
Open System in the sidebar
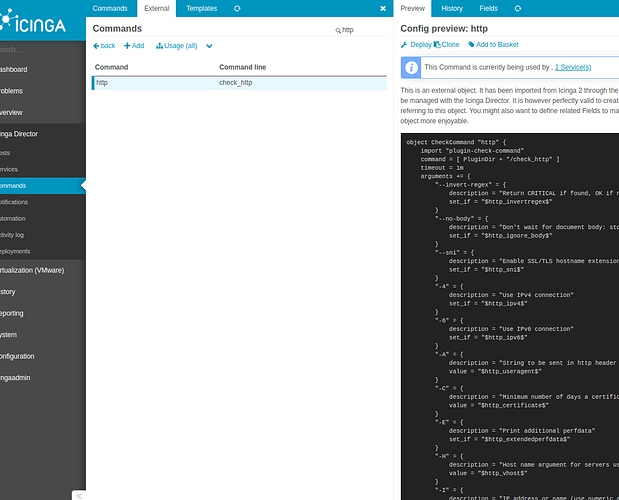click(43, 335)
